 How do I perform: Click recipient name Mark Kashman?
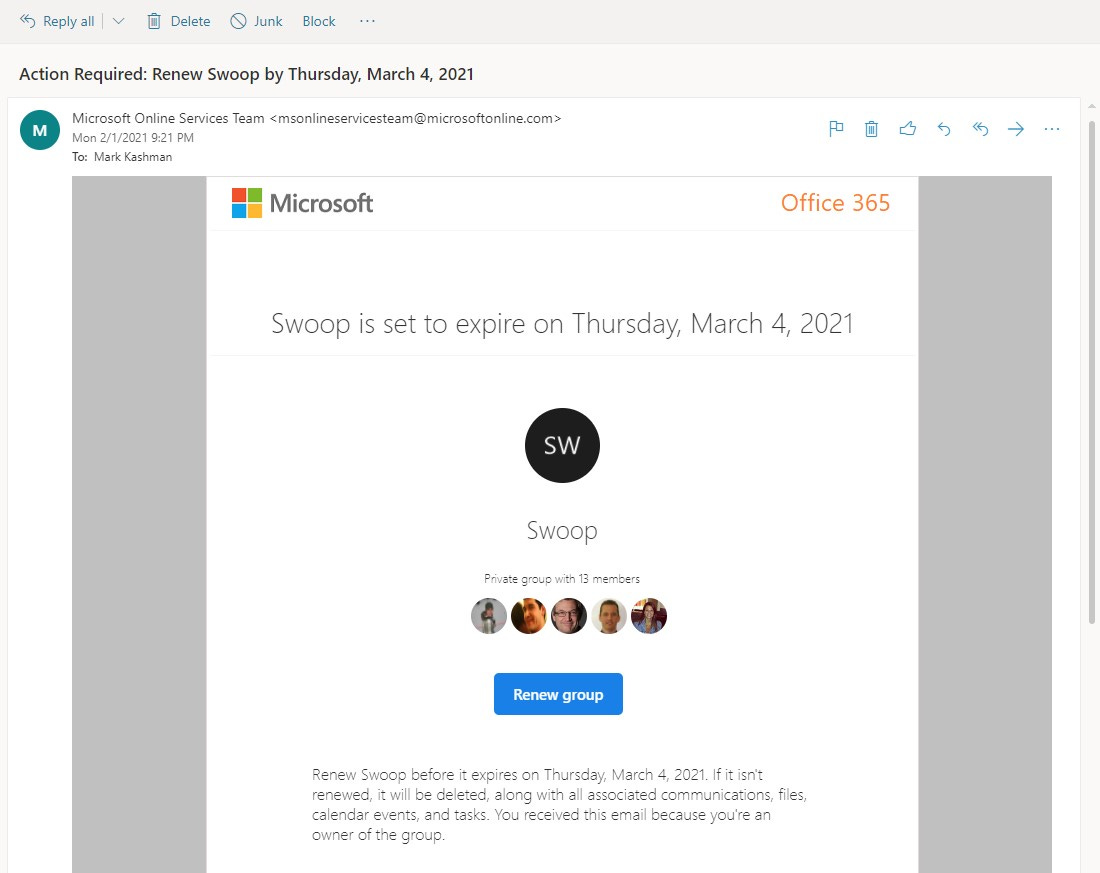click(133, 157)
